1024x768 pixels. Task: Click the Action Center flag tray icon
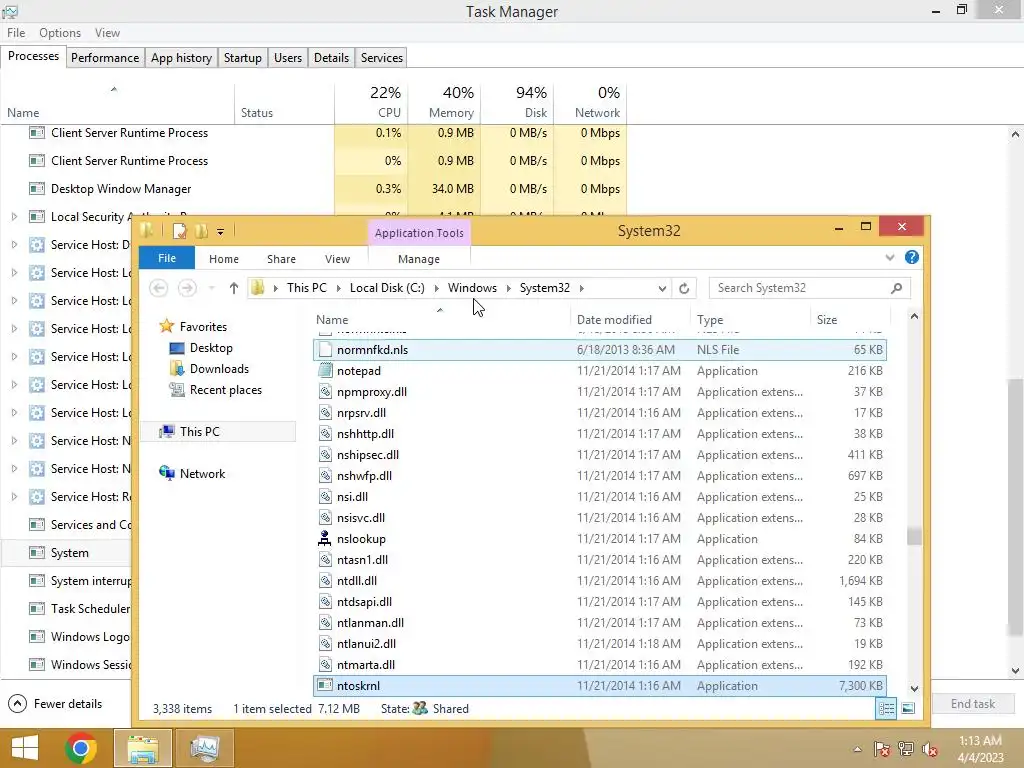point(881,749)
